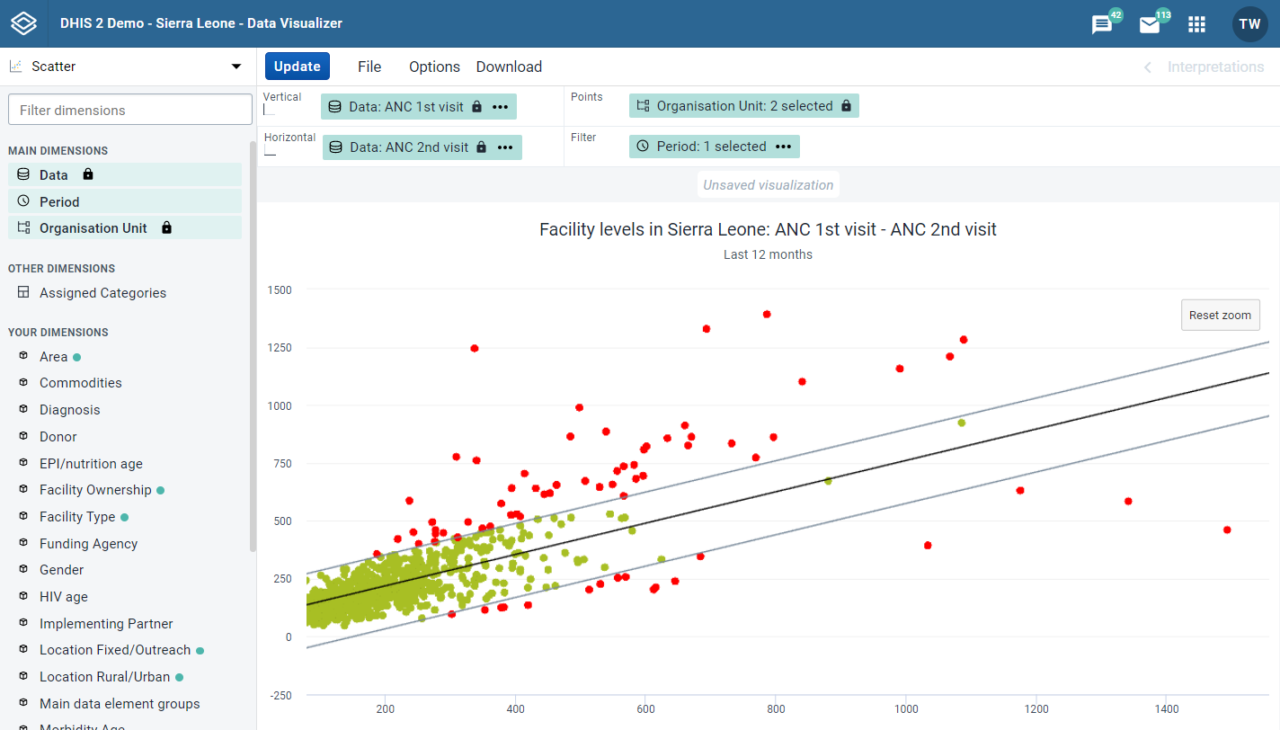
Task: Open the File menu
Action: (x=369, y=66)
